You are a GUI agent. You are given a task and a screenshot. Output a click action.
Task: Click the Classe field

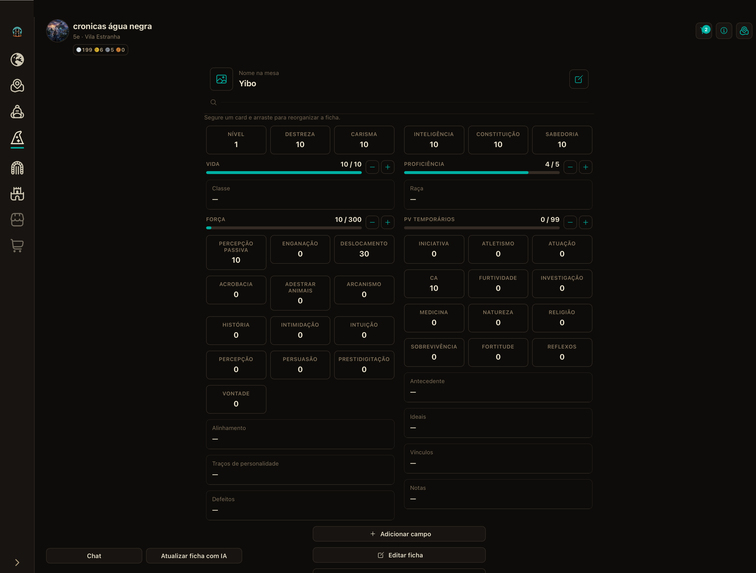[x=300, y=194]
